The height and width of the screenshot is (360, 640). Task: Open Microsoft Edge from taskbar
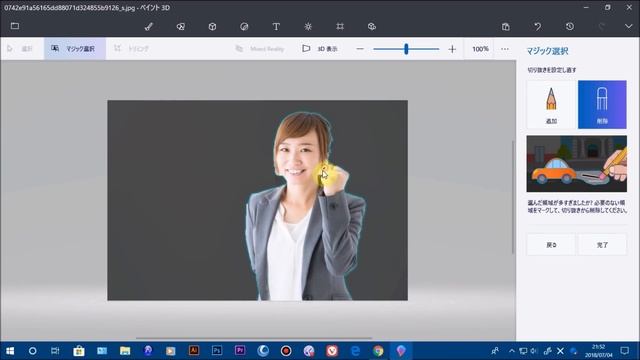(355, 351)
